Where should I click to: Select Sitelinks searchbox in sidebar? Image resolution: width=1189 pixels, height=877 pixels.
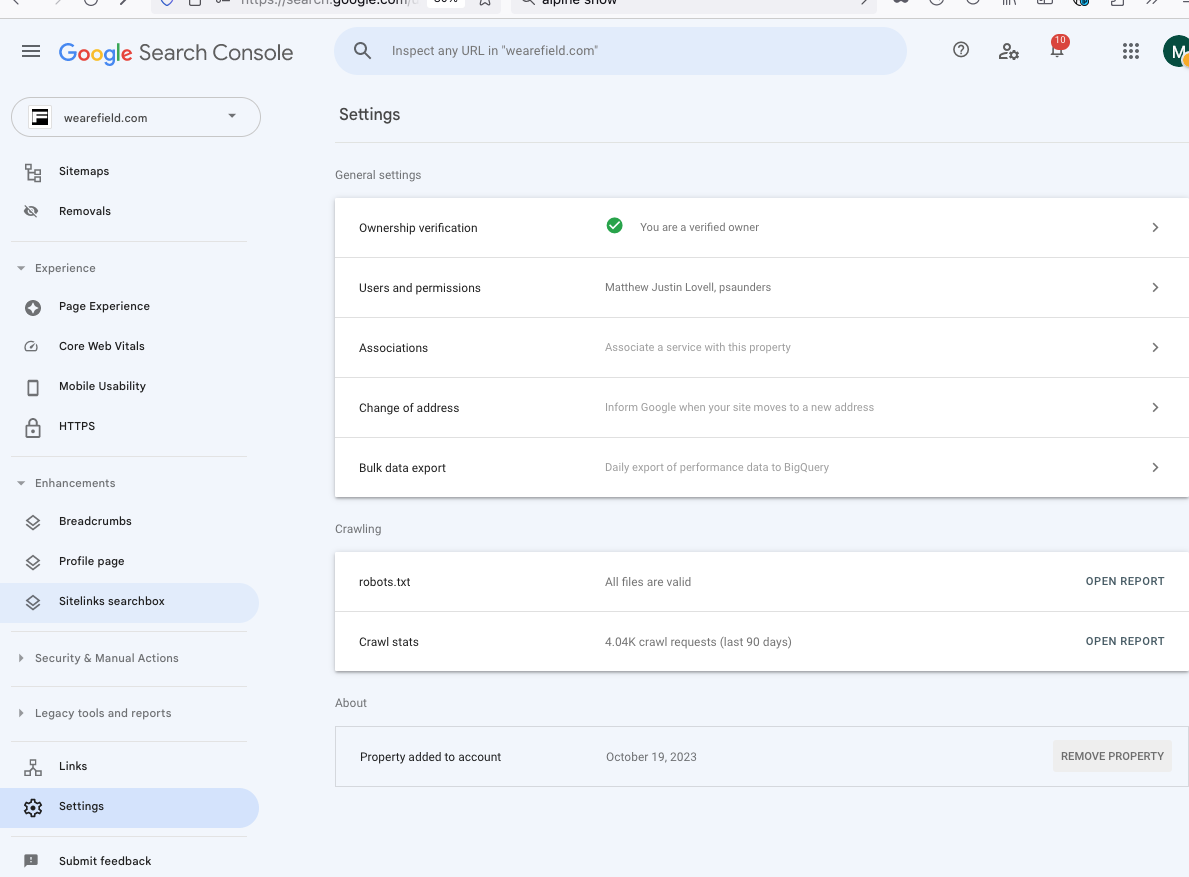tap(111, 601)
